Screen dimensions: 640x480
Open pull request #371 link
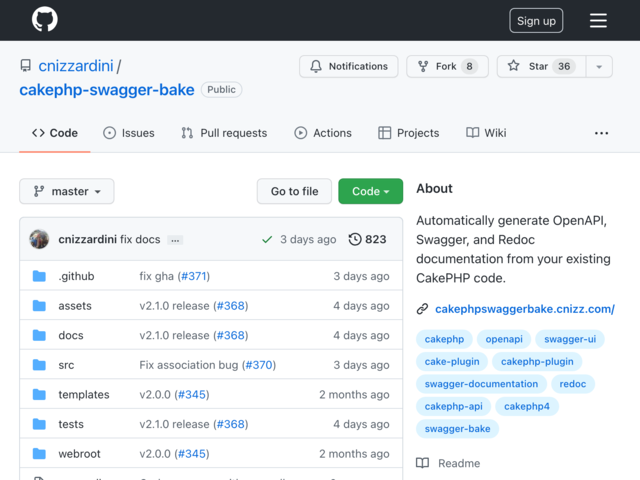193,276
